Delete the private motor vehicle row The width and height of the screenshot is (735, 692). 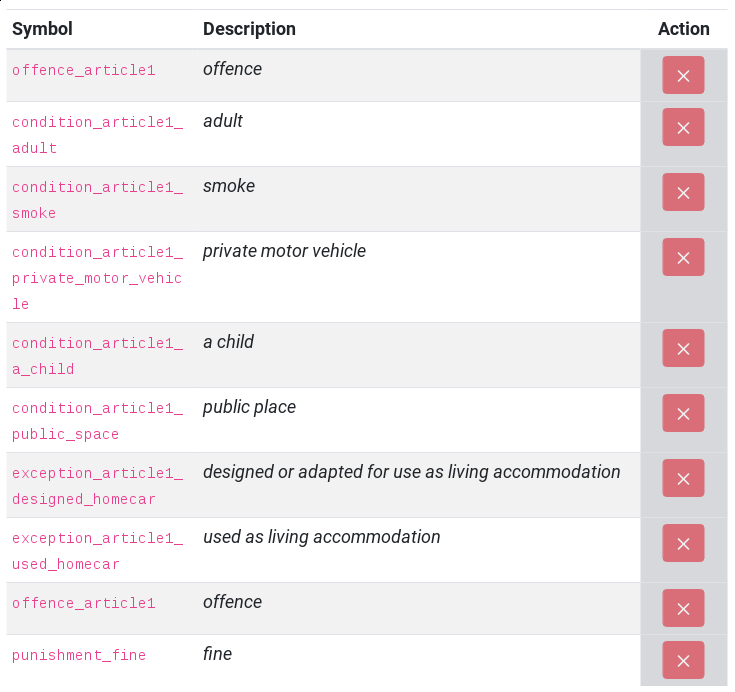tap(683, 258)
